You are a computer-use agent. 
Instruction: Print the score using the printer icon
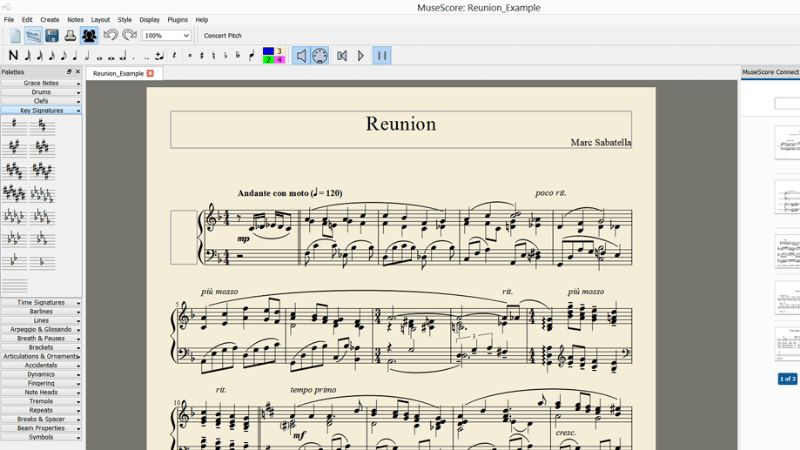pyautogui.click(x=70, y=36)
